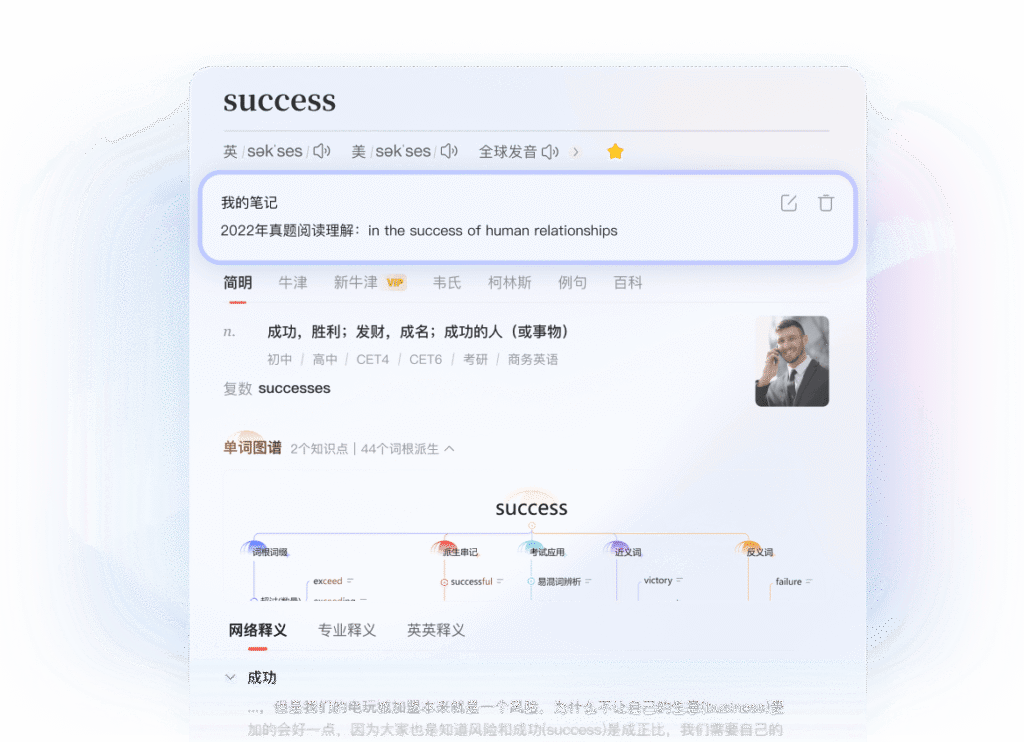
Task: Switch to the 英英释义 tab
Action: click(x=435, y=630)
